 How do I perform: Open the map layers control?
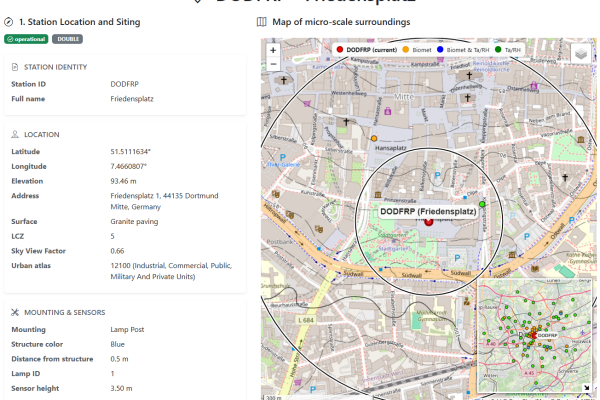[x=581, y=54]
